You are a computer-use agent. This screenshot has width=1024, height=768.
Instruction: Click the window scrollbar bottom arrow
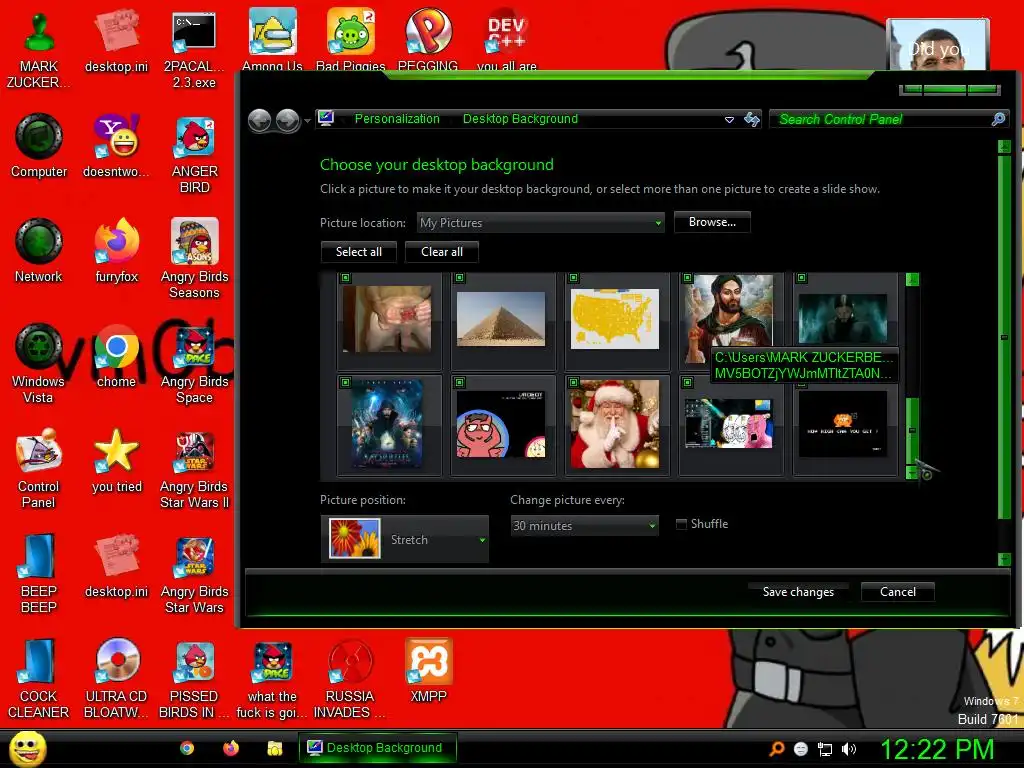click(1004, 559)
